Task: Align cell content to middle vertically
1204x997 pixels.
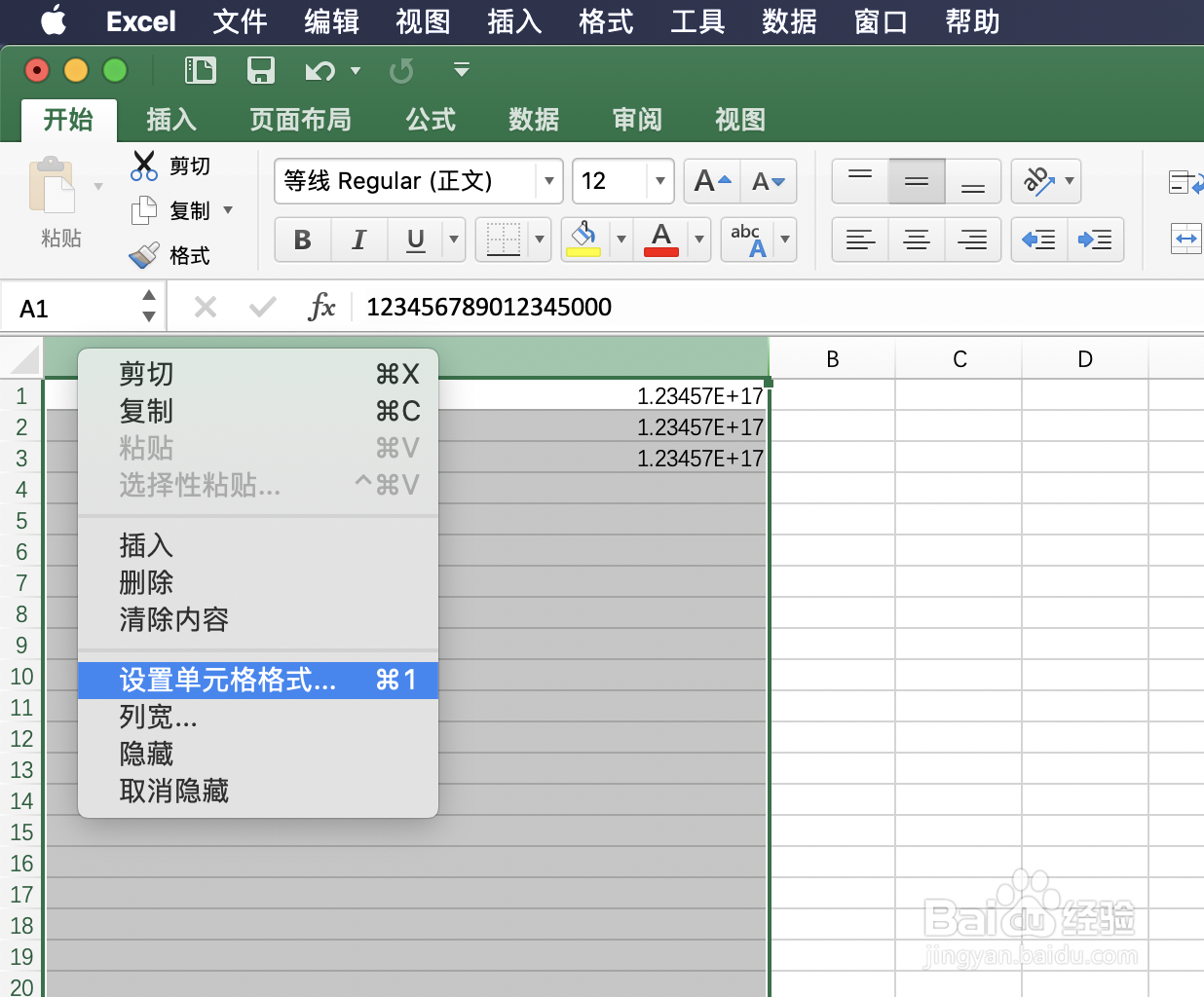Action: [x=917, y=181]
